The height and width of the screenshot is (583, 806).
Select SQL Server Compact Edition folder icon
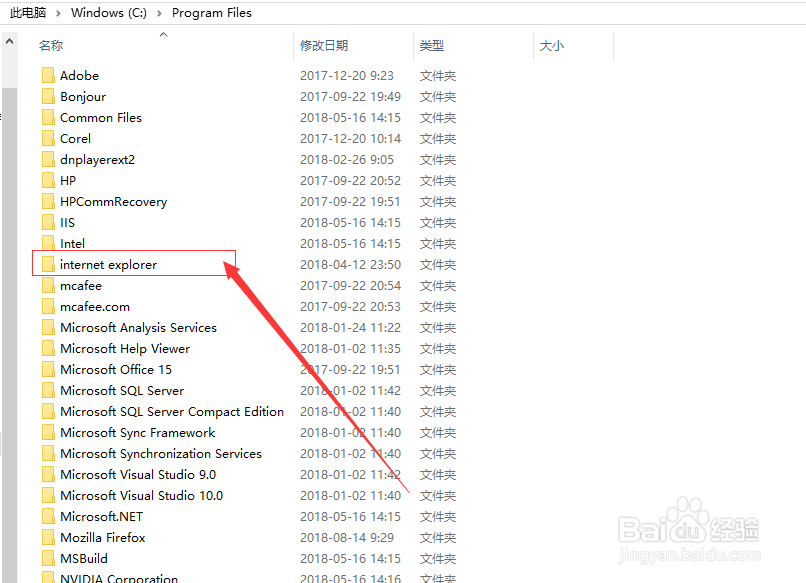48,411
